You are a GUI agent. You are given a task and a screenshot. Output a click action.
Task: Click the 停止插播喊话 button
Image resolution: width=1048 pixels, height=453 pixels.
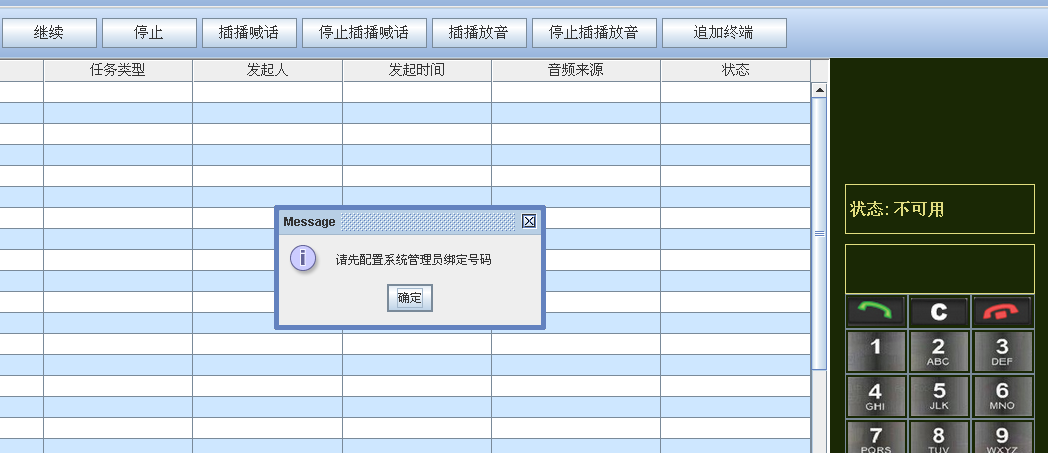[x=364, y=33]
